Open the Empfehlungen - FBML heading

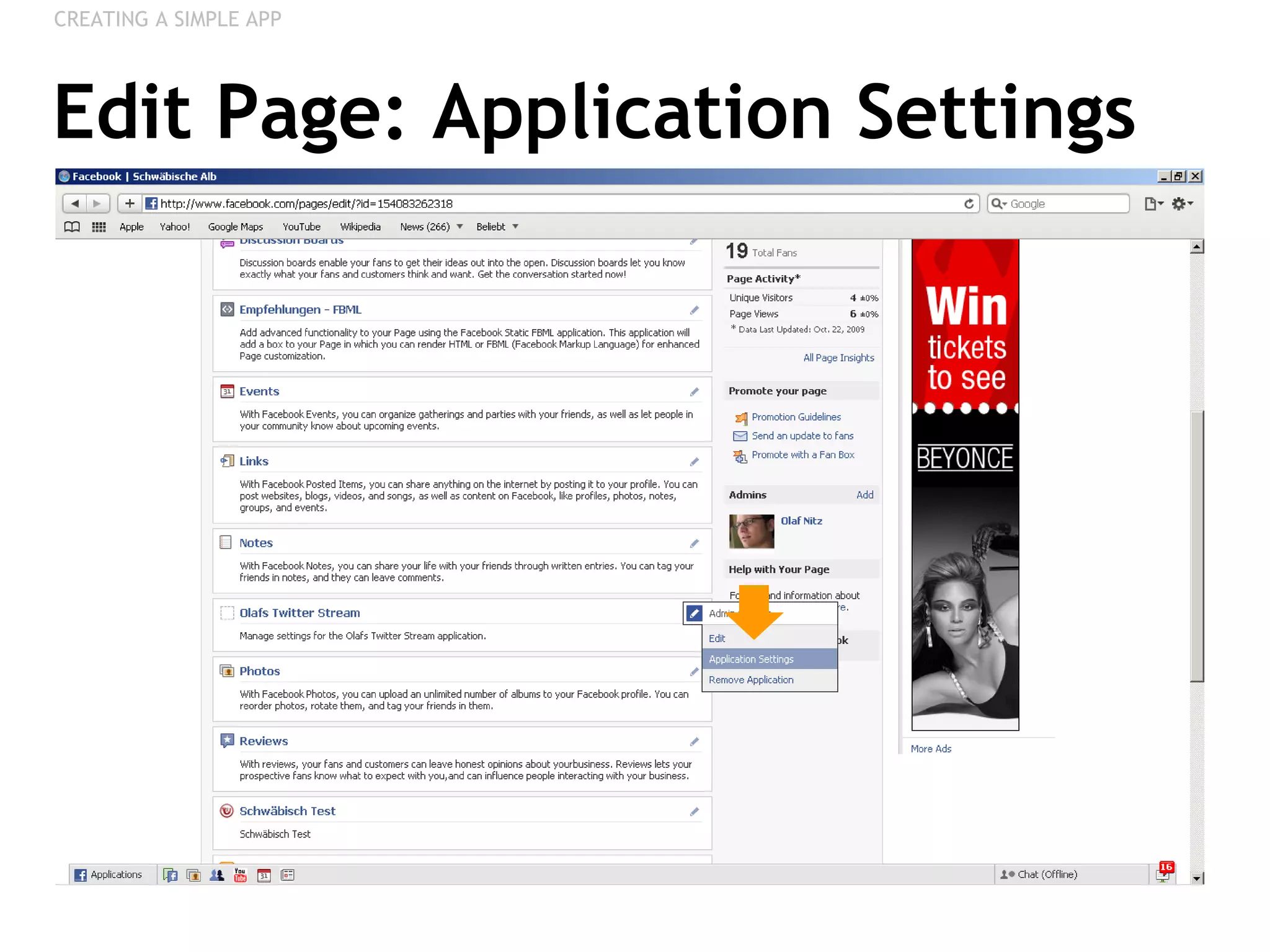[300, 309]
